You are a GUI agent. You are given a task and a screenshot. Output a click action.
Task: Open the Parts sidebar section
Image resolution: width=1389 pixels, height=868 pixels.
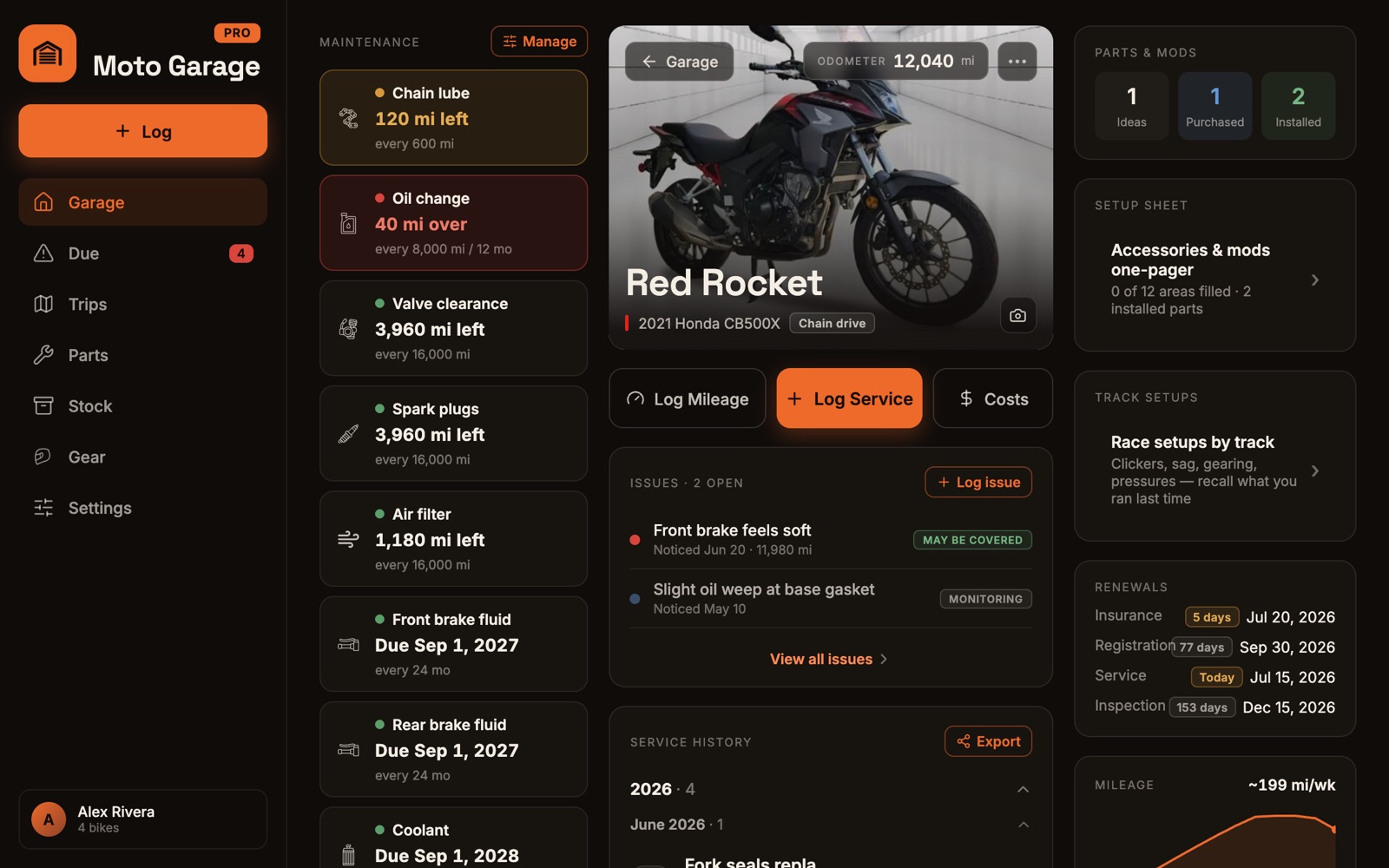pos(143,355)
